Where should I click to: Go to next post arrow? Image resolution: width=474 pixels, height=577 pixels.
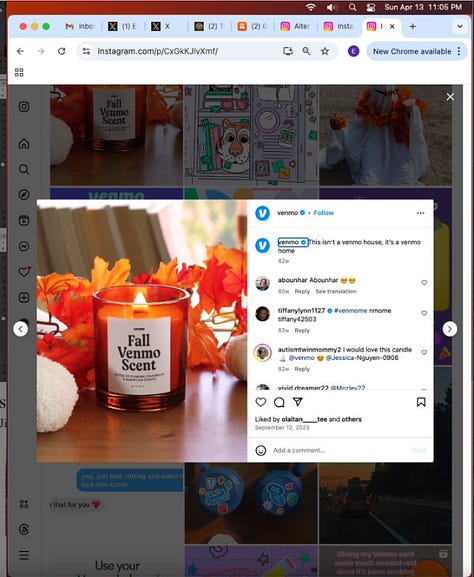(450, 329)
